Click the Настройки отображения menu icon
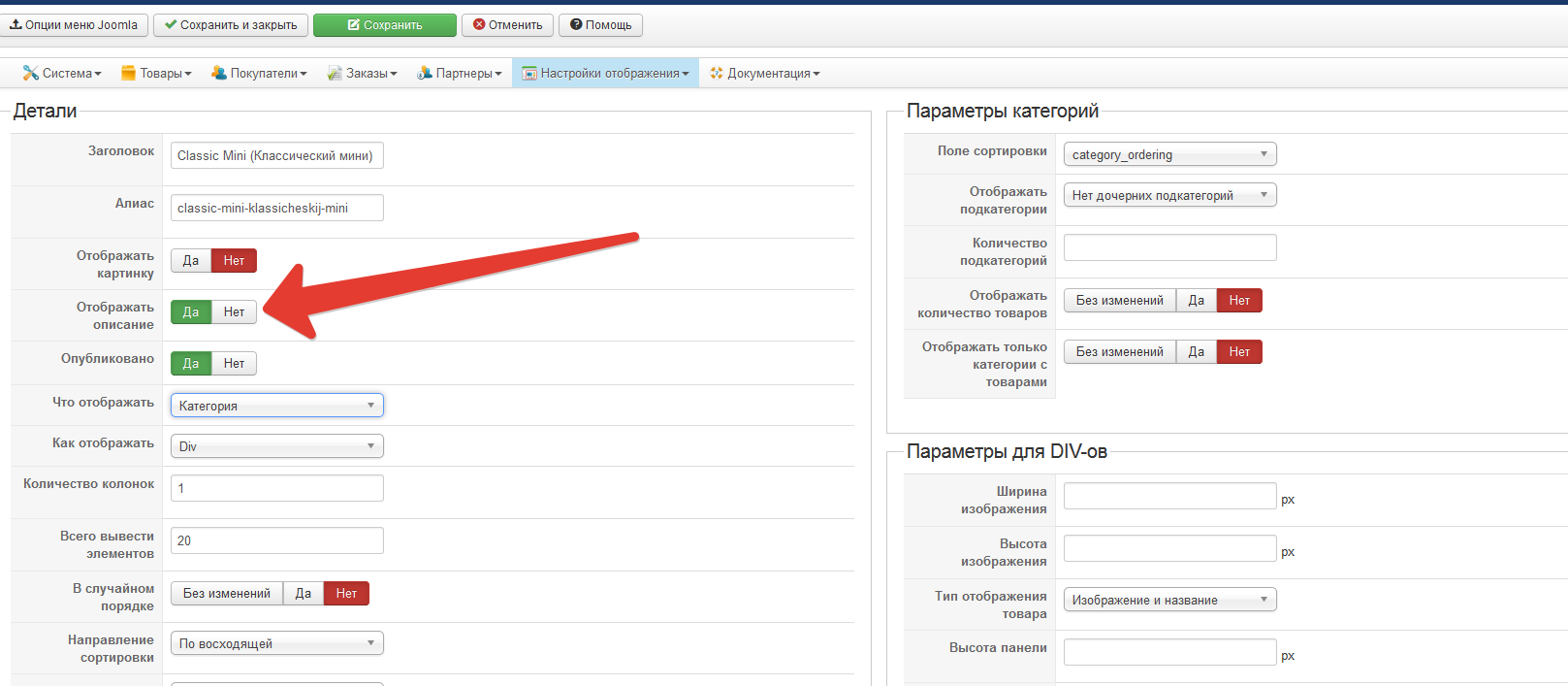The height and width of the screenshot is (686, 1568). (529, 73)
